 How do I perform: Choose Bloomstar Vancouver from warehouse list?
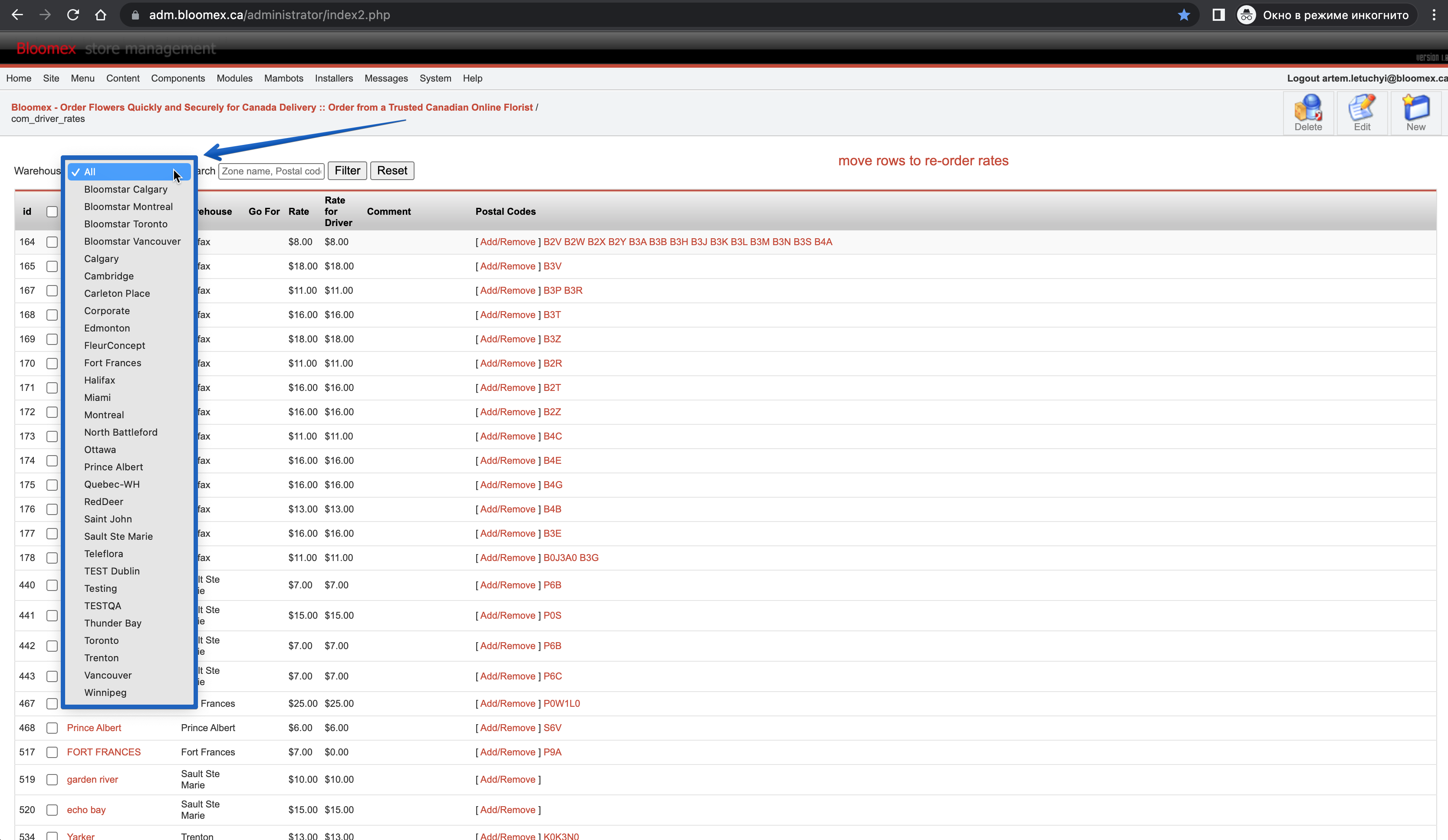129,241
